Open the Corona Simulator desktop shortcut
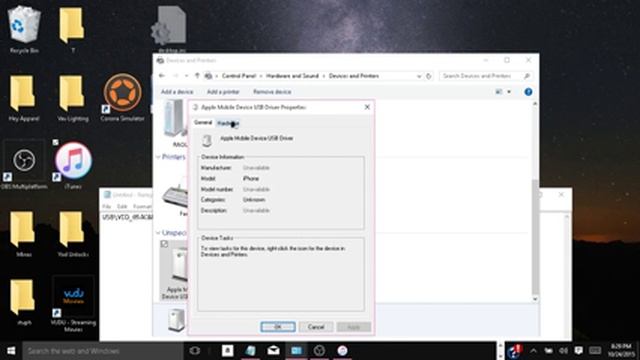 [122, 97]
